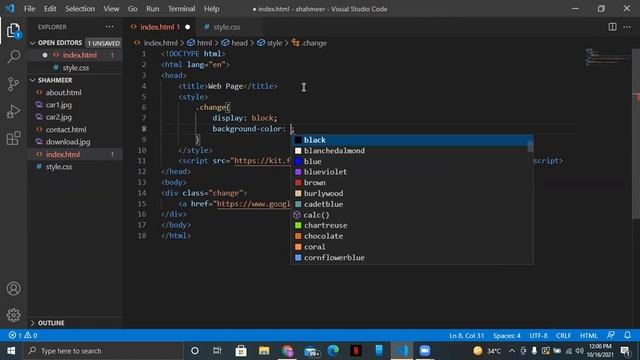Screen dimensions: 640x360
Task: Click Ln 8, Col 31 status item
Action: click(x=466, y=336)
